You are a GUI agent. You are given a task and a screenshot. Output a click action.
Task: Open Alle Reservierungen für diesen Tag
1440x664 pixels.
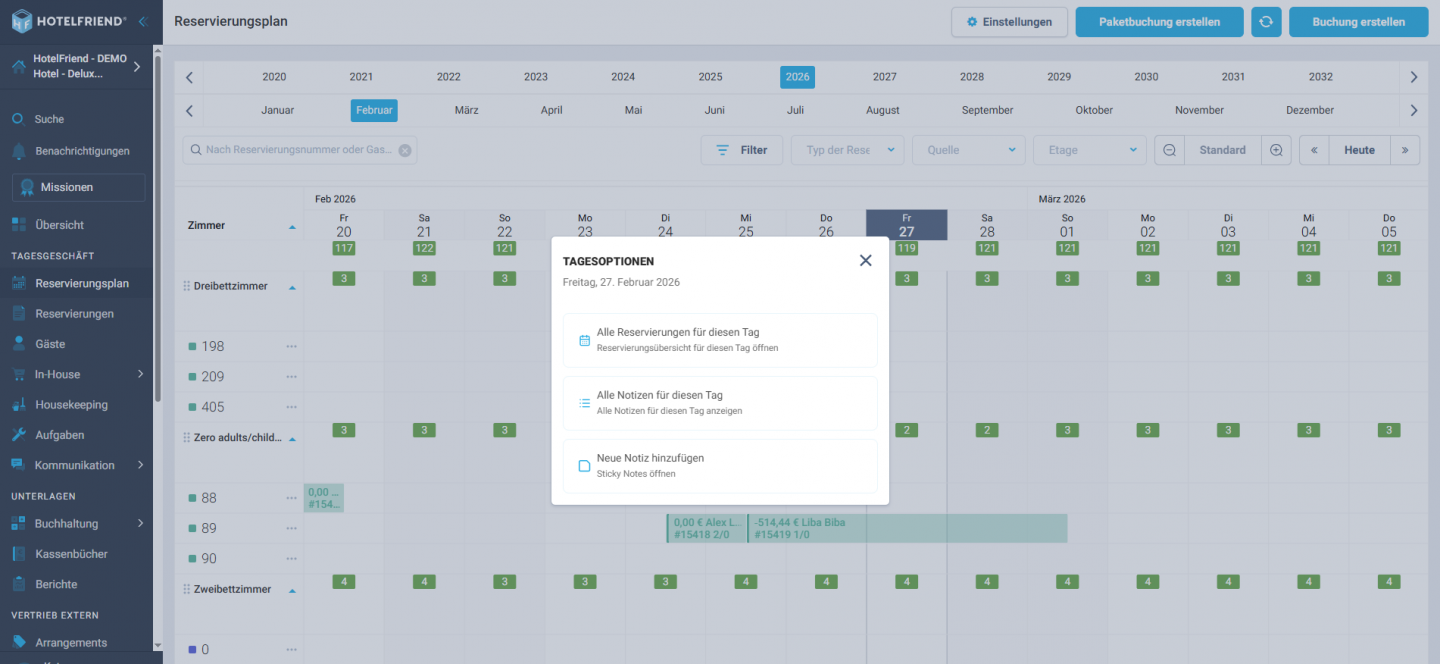720,340
